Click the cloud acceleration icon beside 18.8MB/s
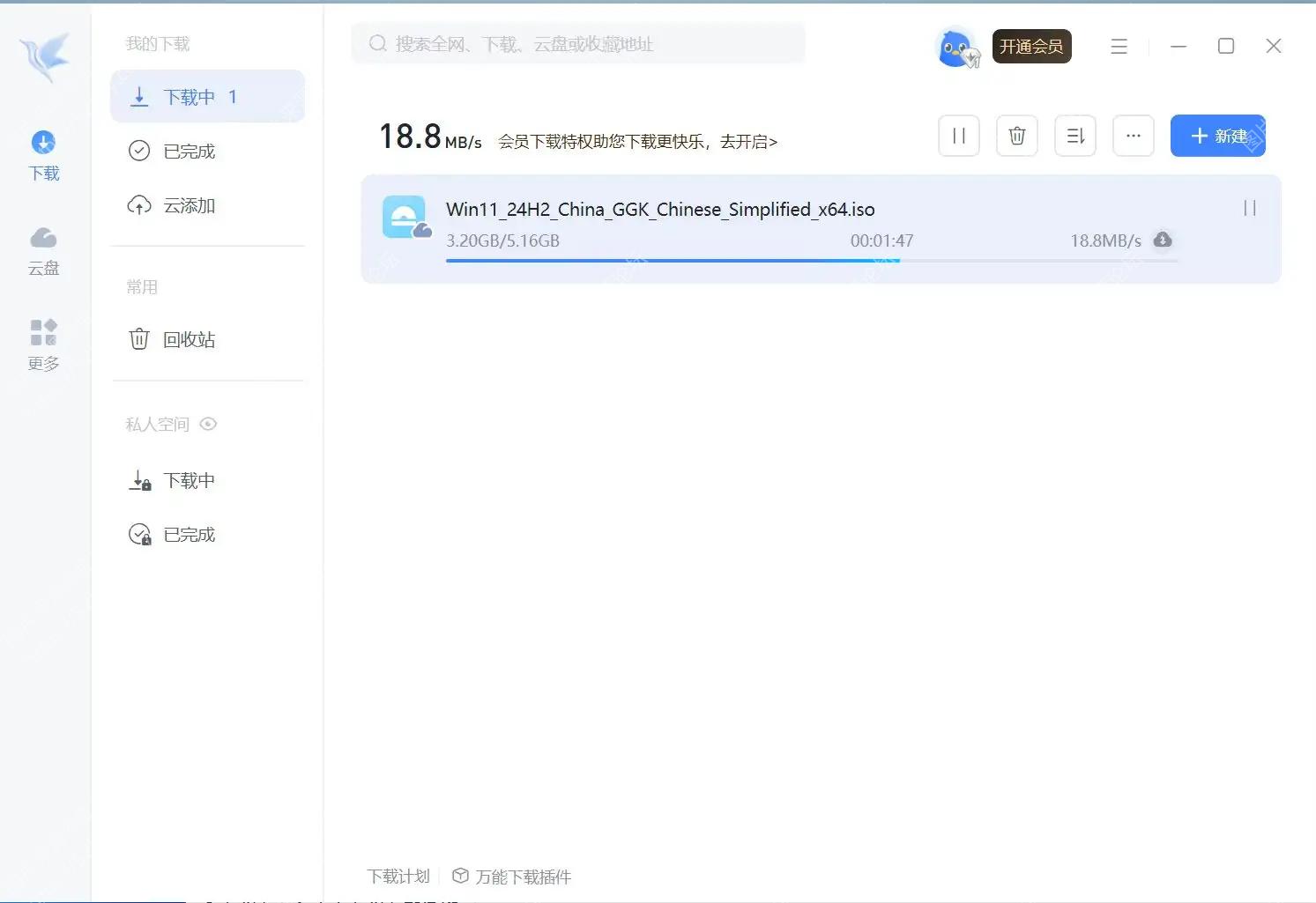Viewport: 1316px width, 903px height. coord(1163,240)
